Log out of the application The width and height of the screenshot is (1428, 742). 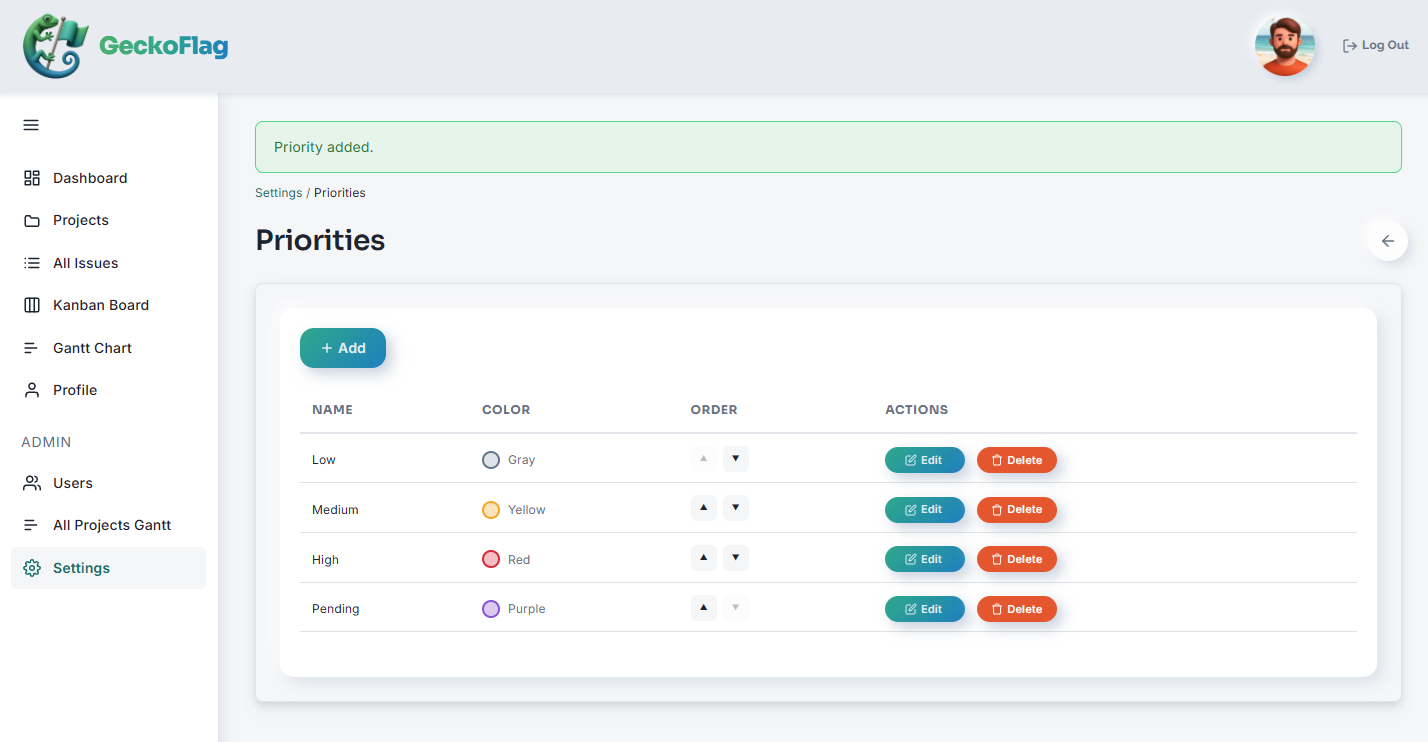pos(1376,45)
